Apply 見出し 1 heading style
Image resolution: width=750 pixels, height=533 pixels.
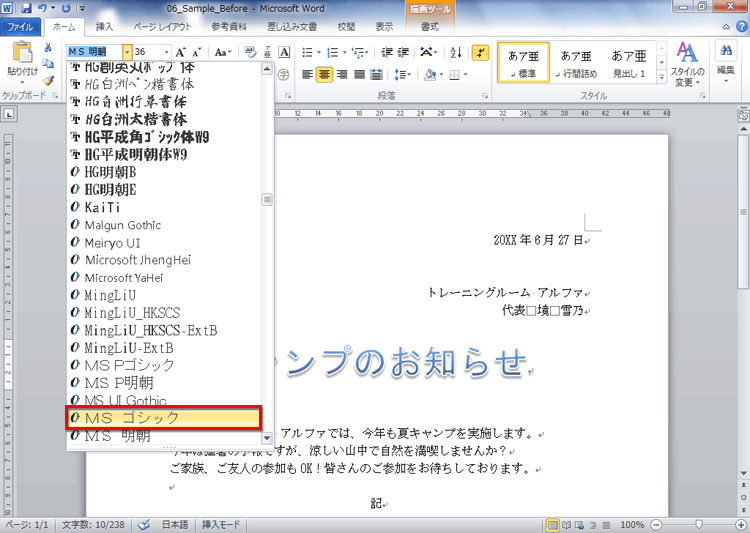[x=629, y=63]
